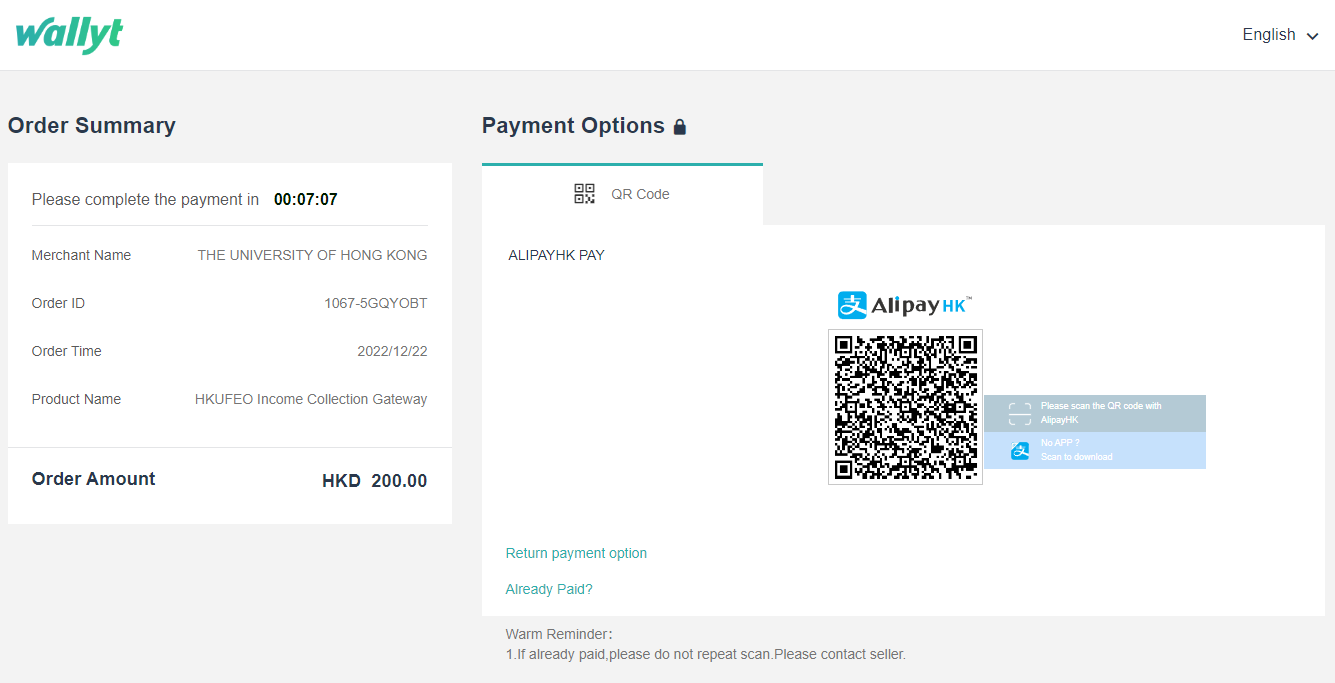The height and width of the screenshot is (683, 1335).
Task: Click the language dropdown chevron arrow
Action: tap(1313, 36)
